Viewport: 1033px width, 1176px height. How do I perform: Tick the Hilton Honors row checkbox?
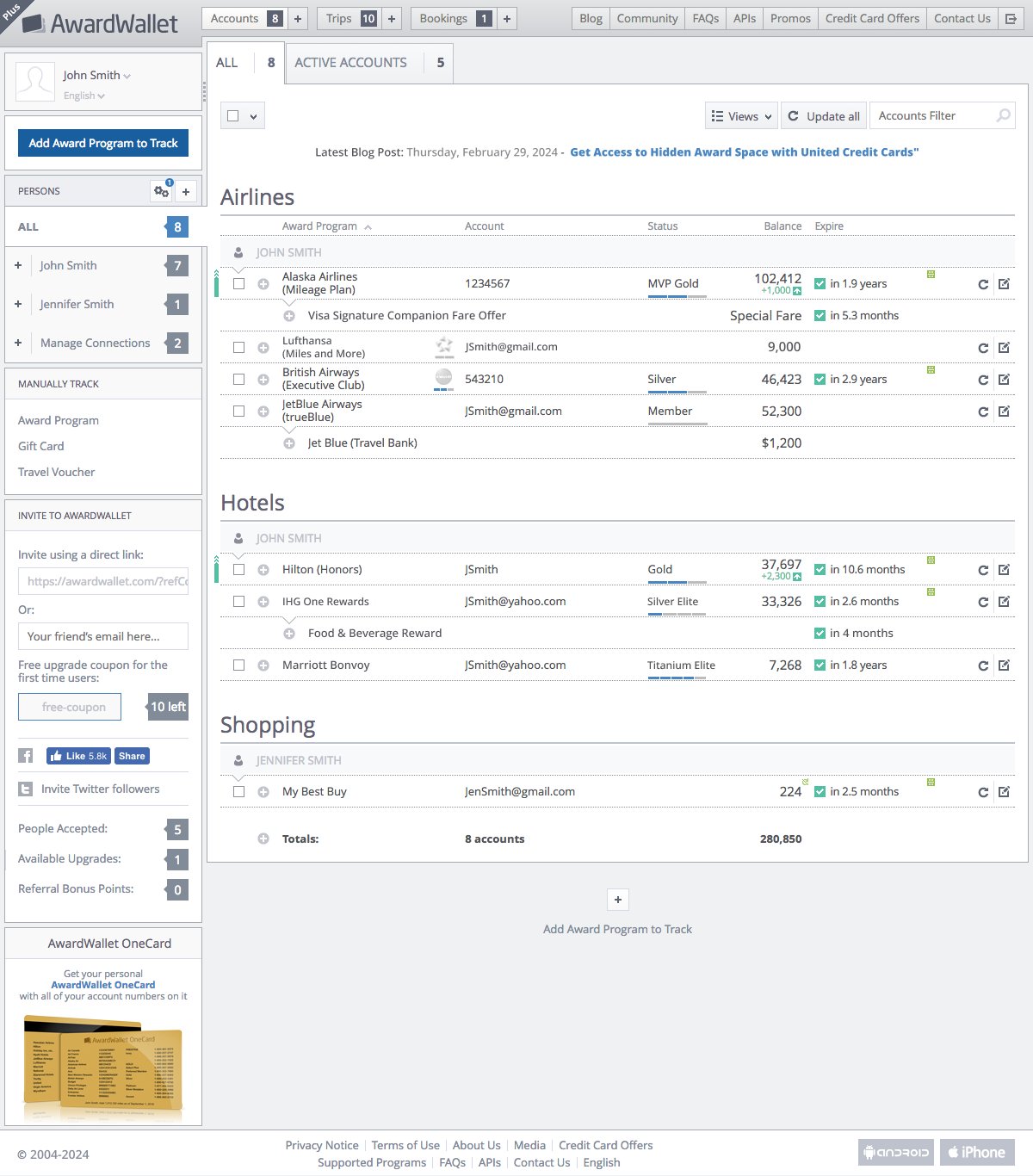[x=238, y=570]
